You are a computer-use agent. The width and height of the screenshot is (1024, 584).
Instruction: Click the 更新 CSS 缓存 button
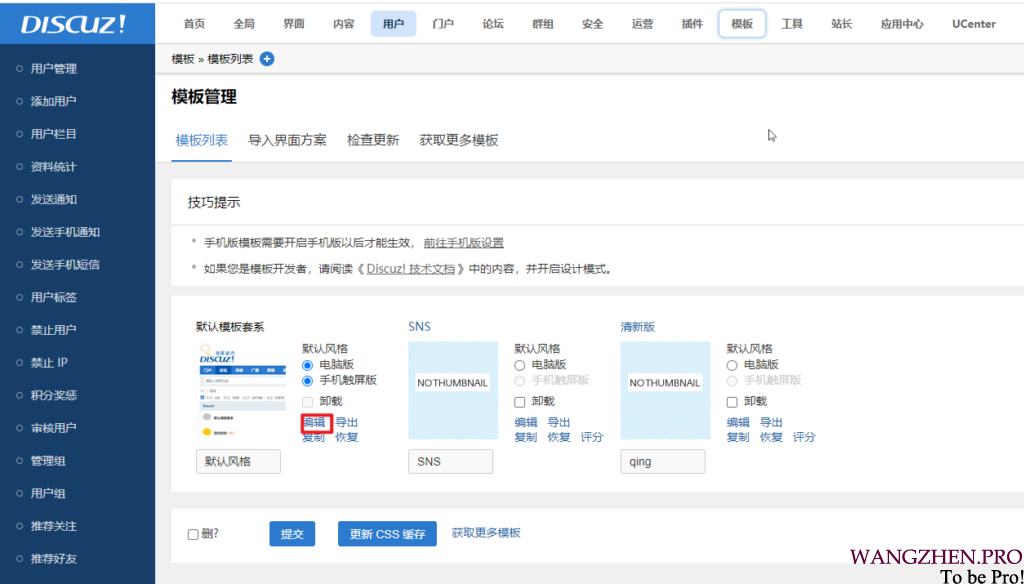coord(388,534)
